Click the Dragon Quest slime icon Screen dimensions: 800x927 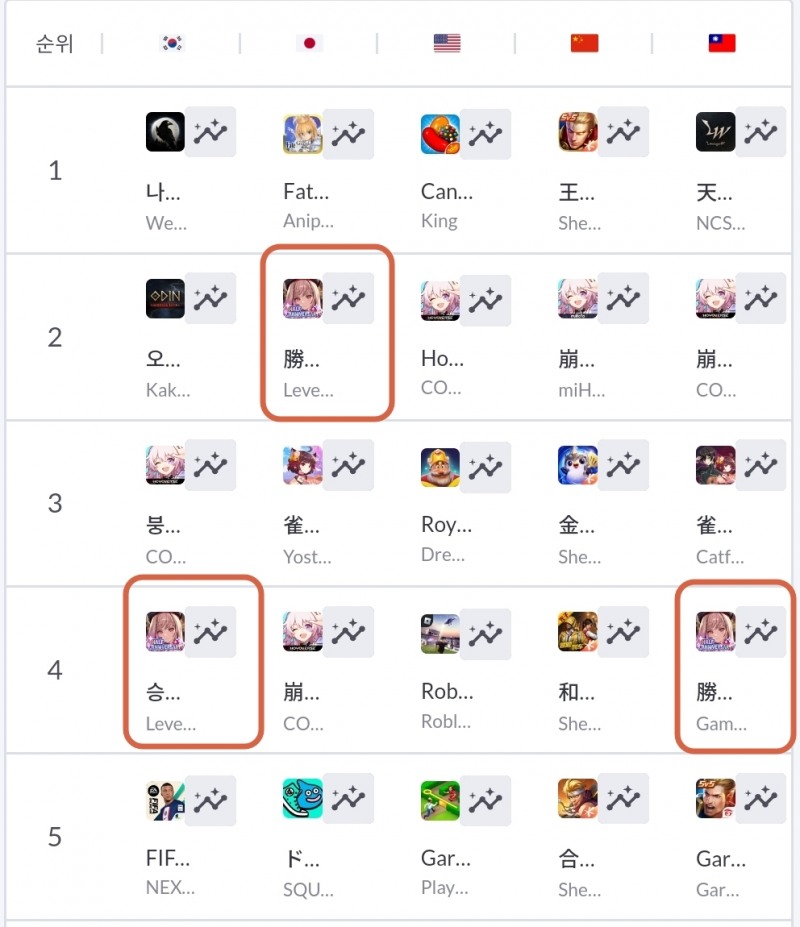[x=302, y=799]
